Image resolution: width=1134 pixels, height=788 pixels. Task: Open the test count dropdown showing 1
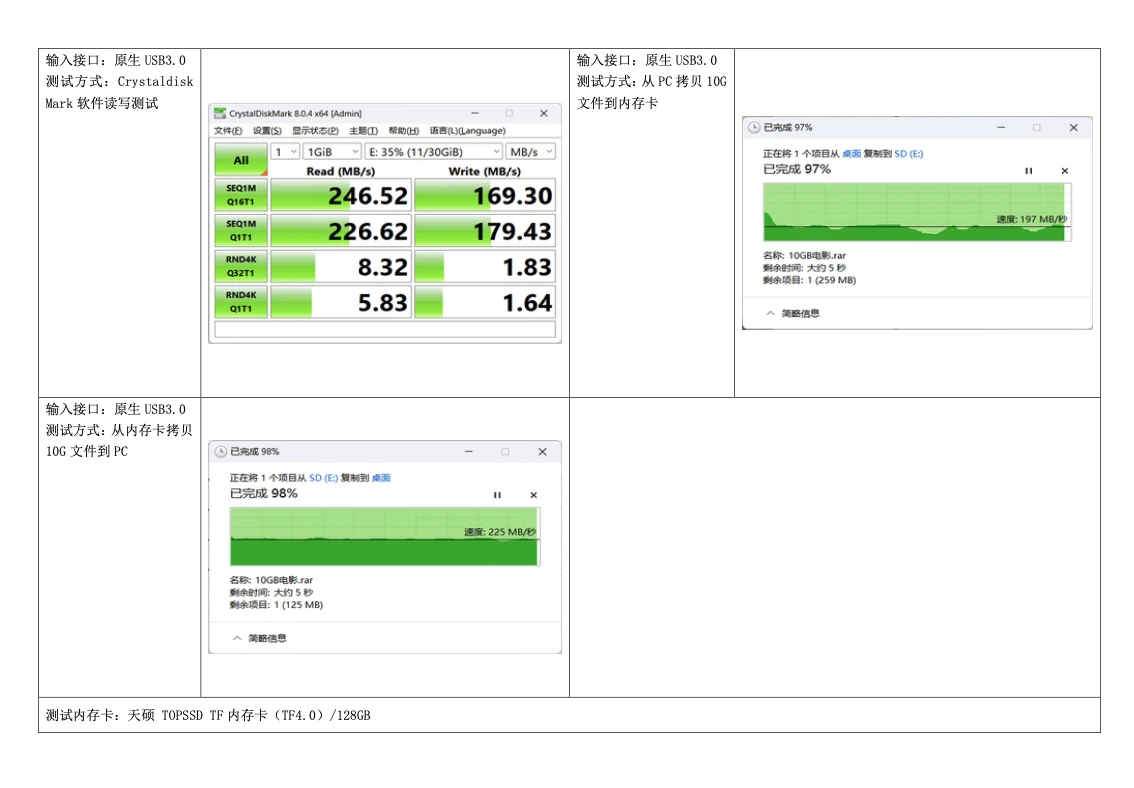point(285,152)
